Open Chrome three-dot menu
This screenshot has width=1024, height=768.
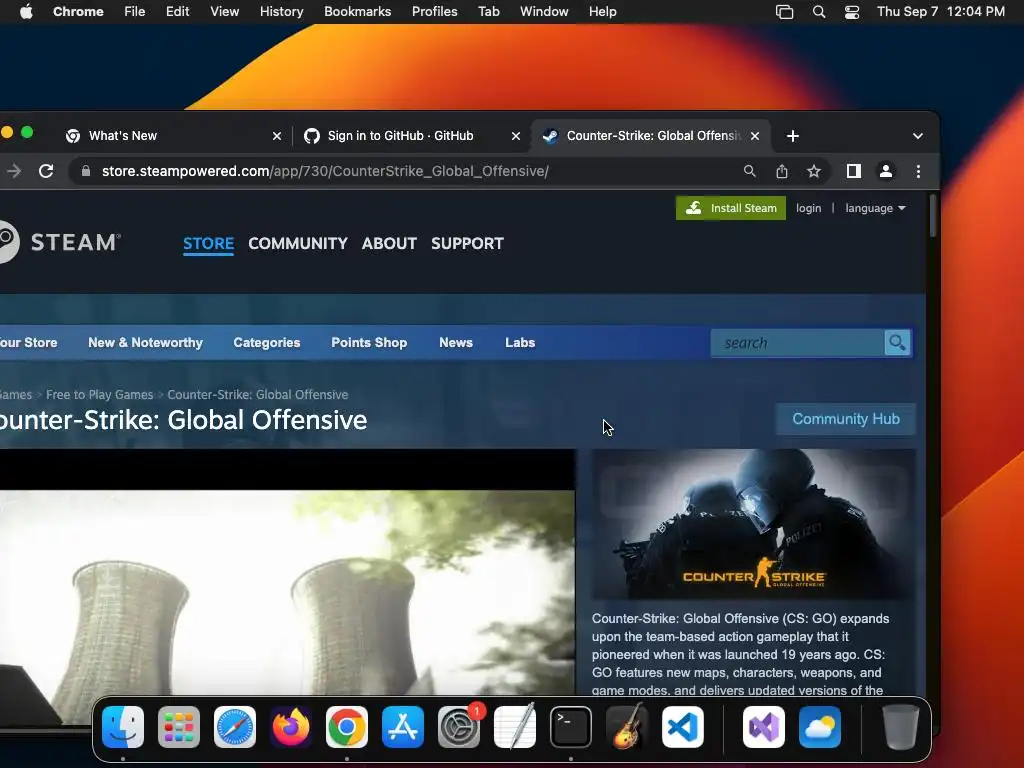(x=918, y=171)
